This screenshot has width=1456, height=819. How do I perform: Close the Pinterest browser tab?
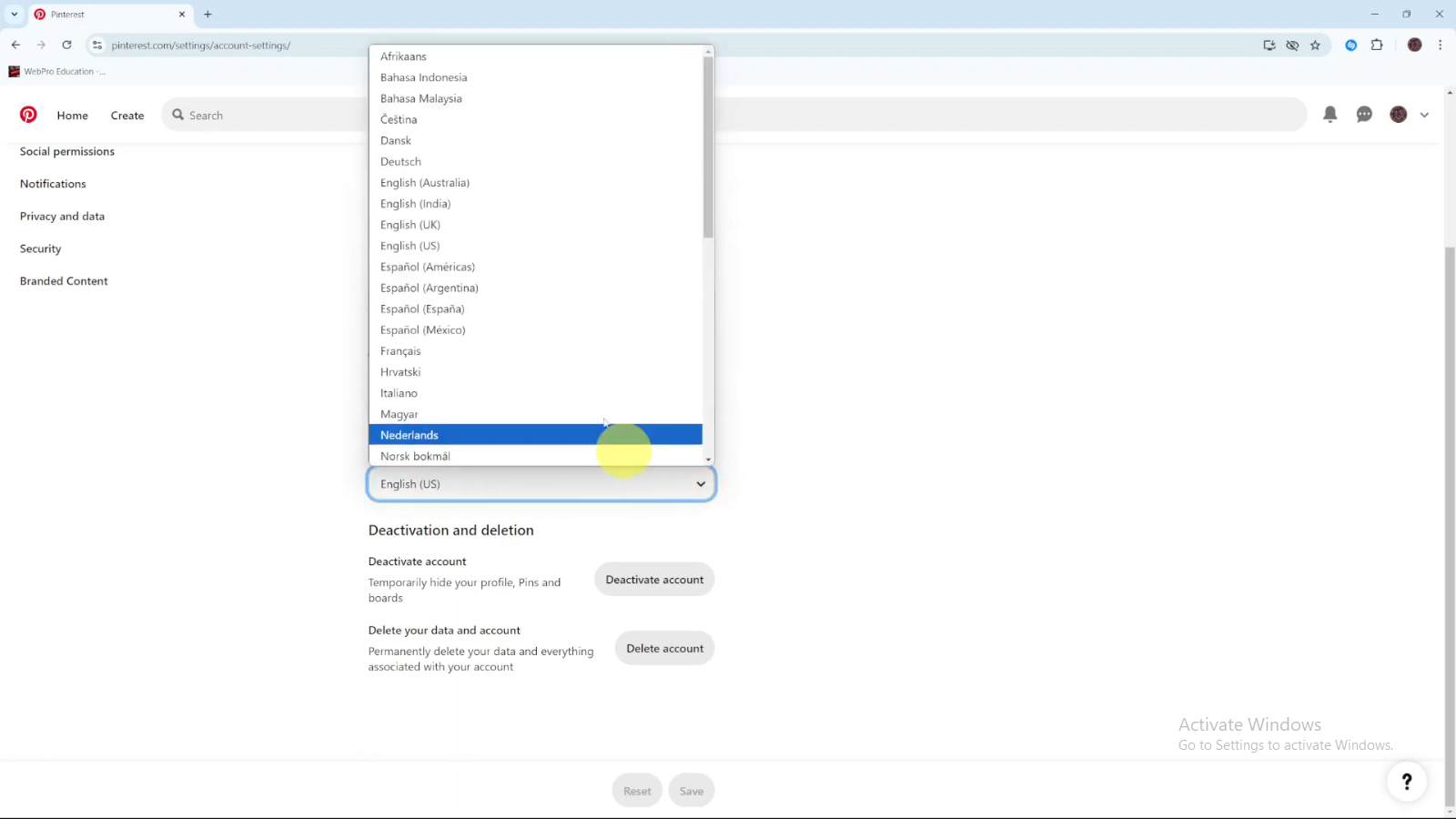click(x=182, y=14)
